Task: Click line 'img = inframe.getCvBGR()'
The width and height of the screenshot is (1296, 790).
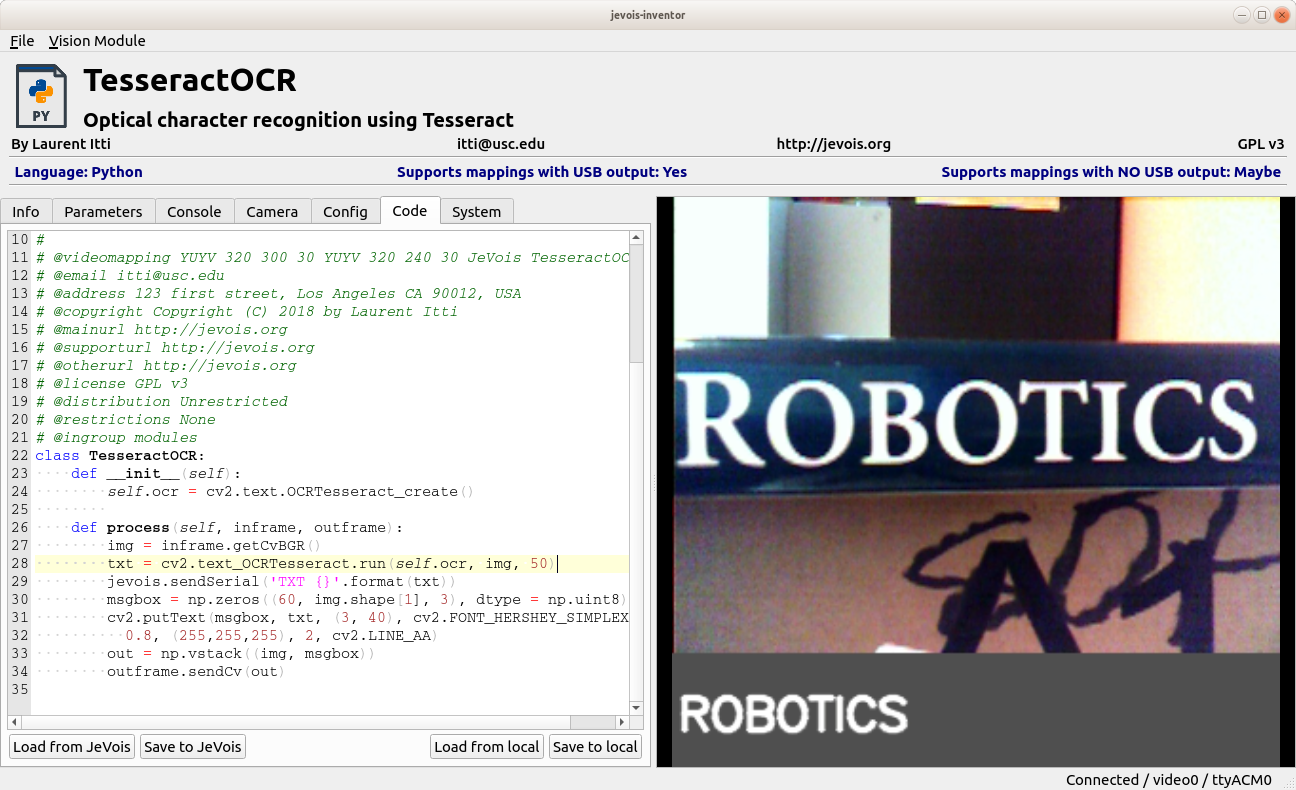Action: point(214,545)
